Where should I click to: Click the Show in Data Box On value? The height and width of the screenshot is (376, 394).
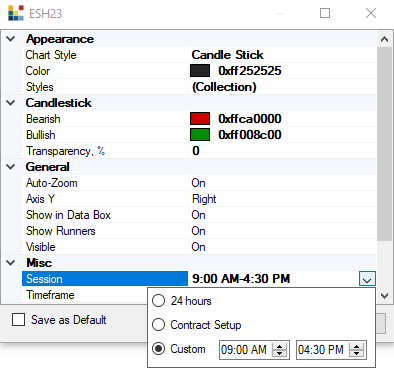coord(198,215)
